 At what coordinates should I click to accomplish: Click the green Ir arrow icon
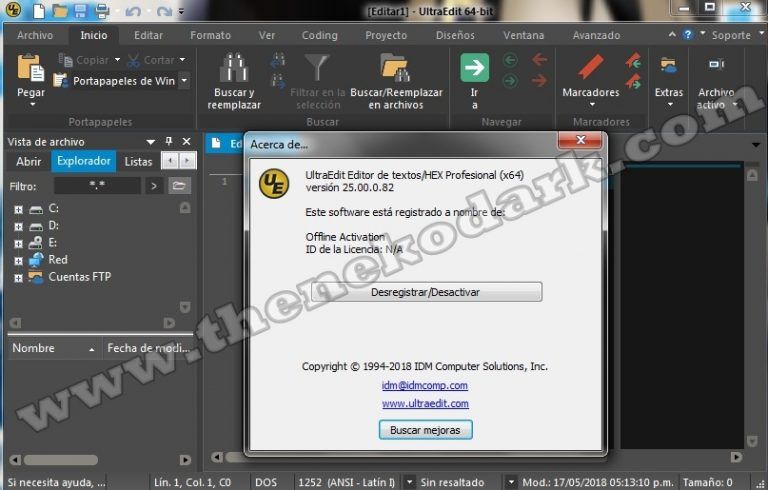click(x=474, y=68)
